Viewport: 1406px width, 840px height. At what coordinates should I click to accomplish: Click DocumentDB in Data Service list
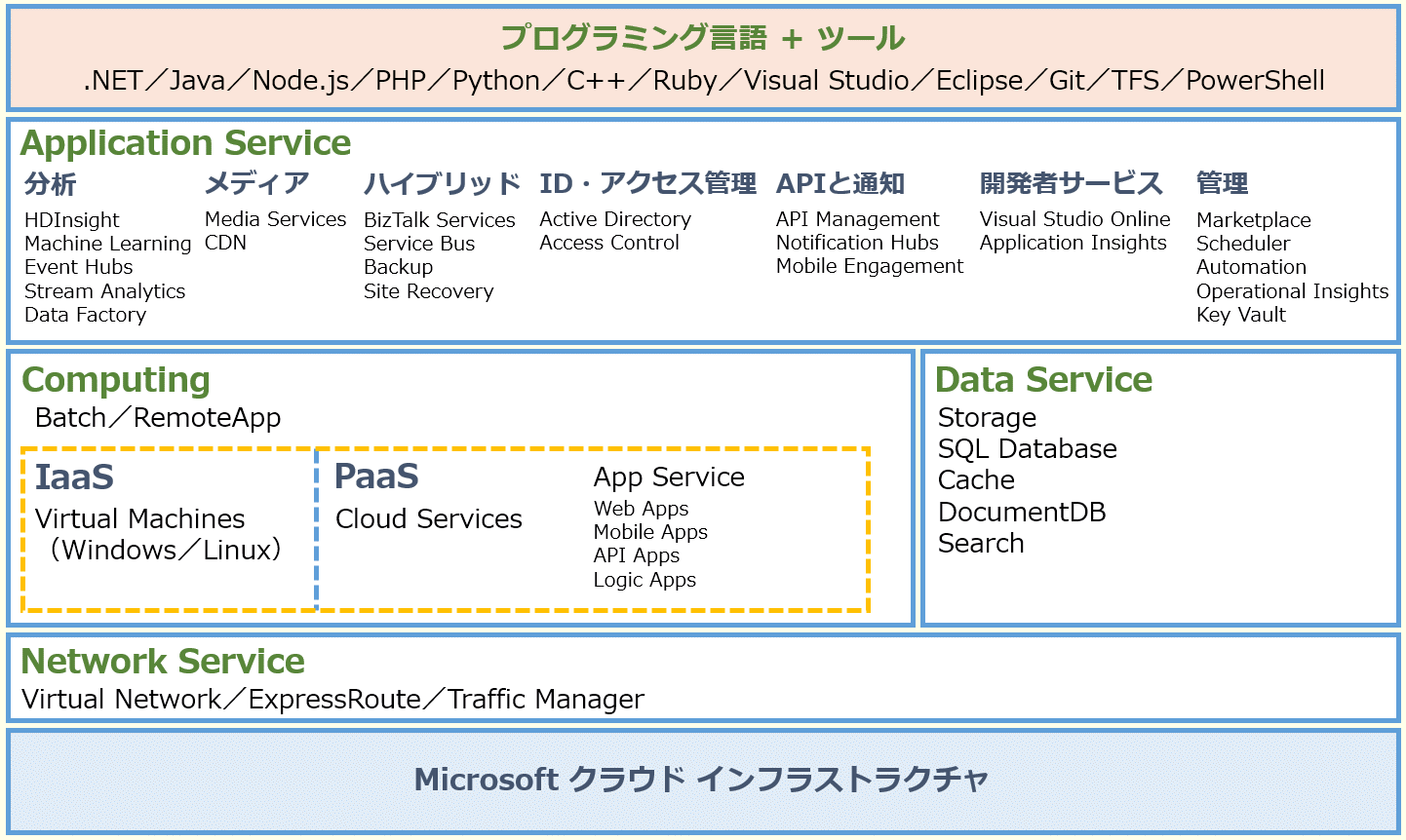click(1022, 513)
